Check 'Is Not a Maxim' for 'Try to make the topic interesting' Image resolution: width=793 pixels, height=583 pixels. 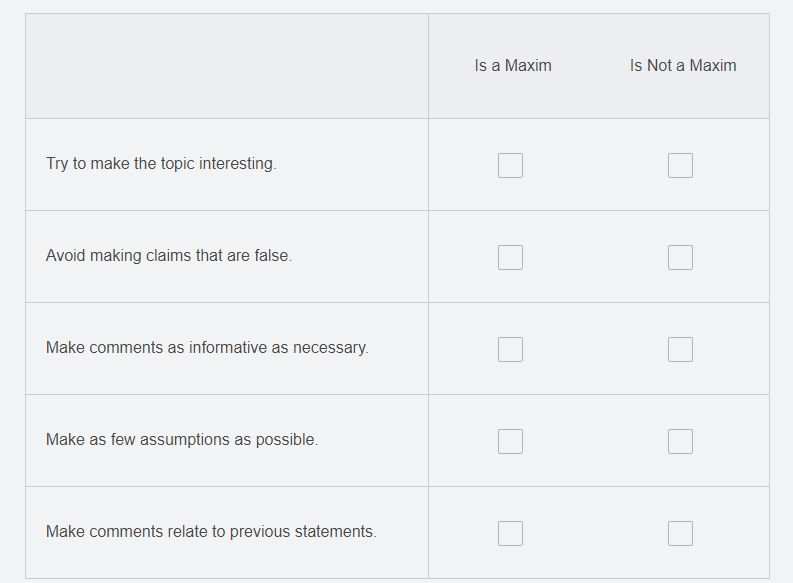680,165
